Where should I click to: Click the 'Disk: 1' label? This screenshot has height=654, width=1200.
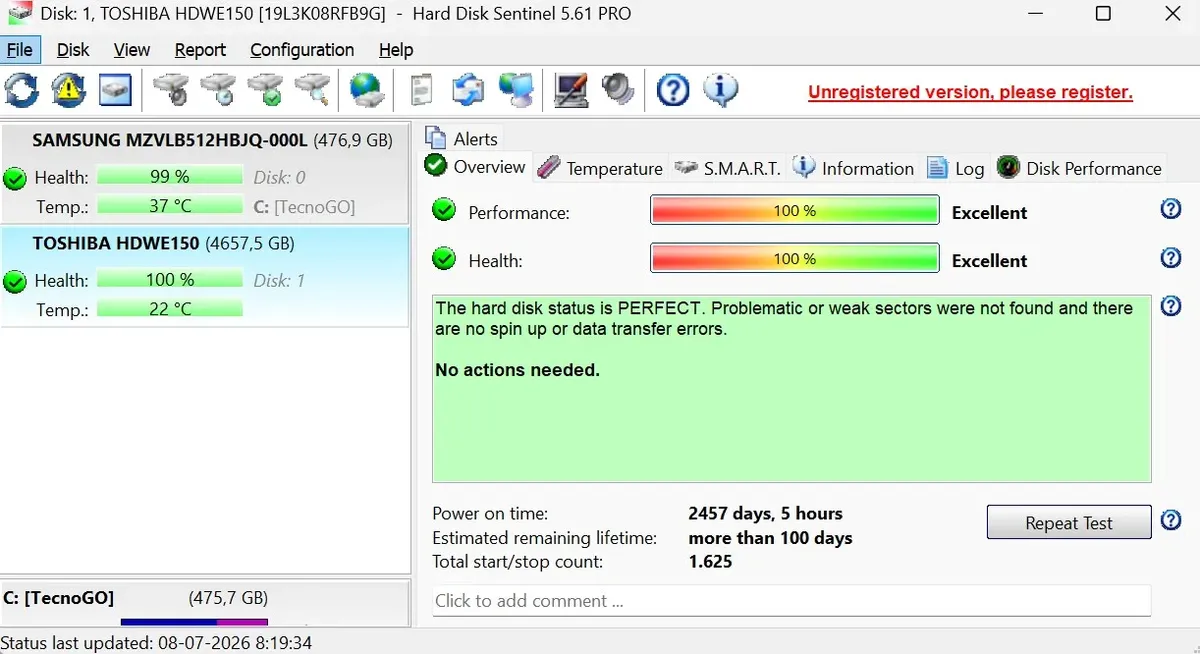pos(279,281)
